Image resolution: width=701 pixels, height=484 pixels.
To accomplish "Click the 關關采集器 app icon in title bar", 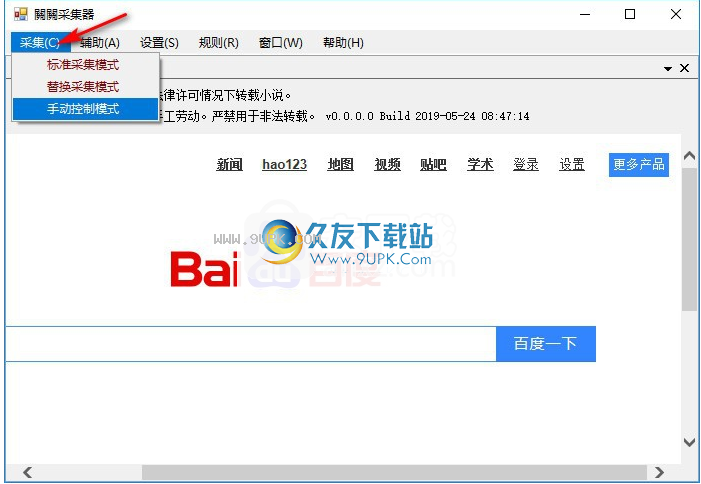I will [21, 14].
